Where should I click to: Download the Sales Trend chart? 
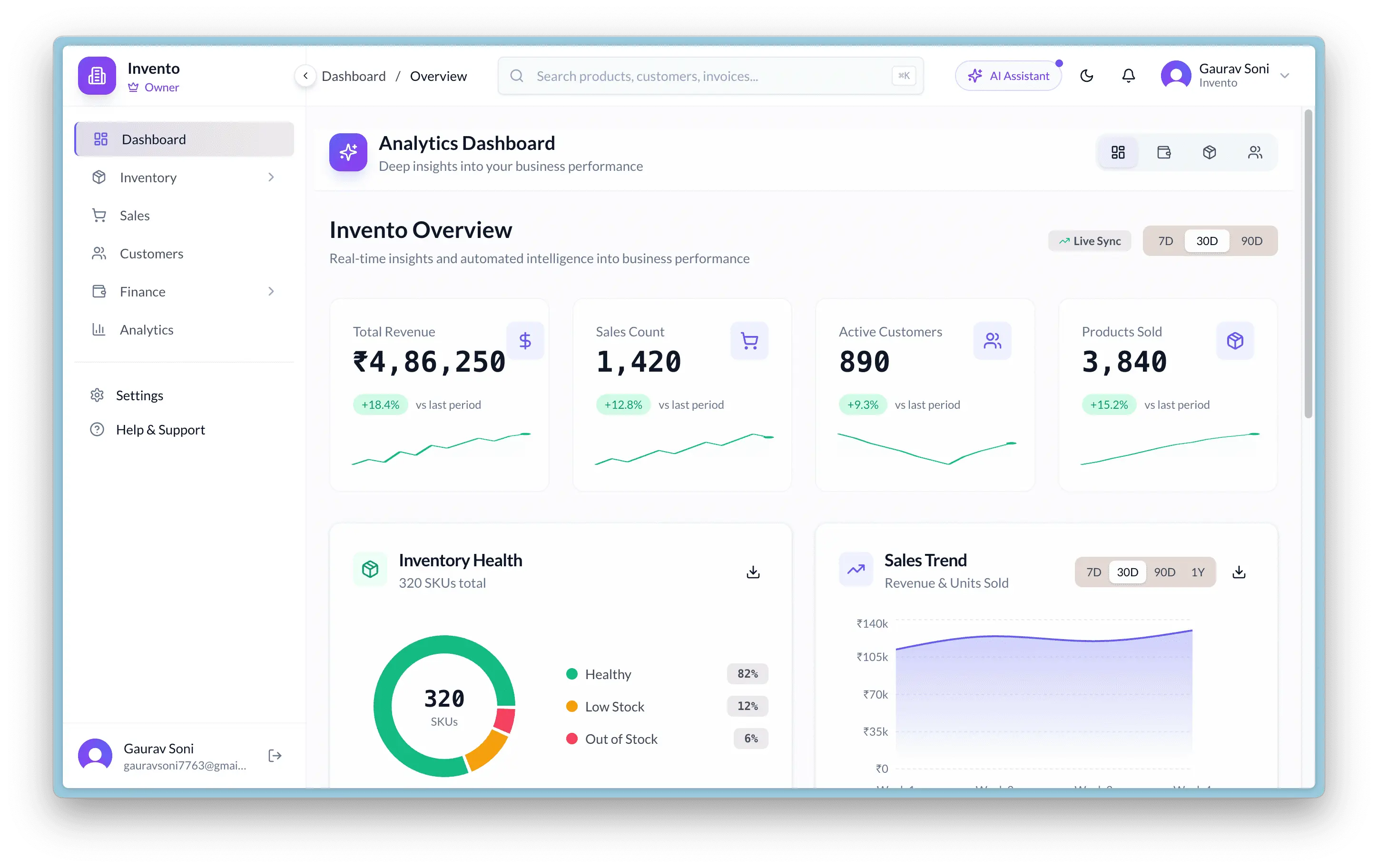pyautogui.click(x=1239, y=572)
